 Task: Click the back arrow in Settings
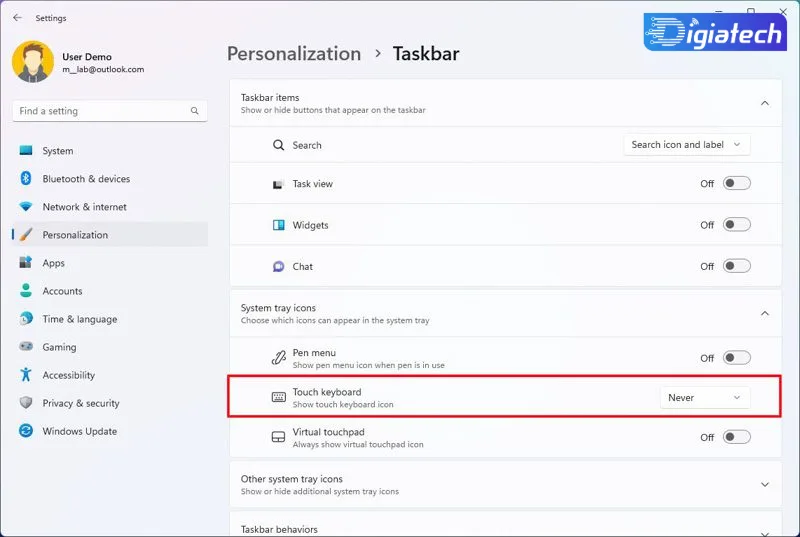click(17, 17)
